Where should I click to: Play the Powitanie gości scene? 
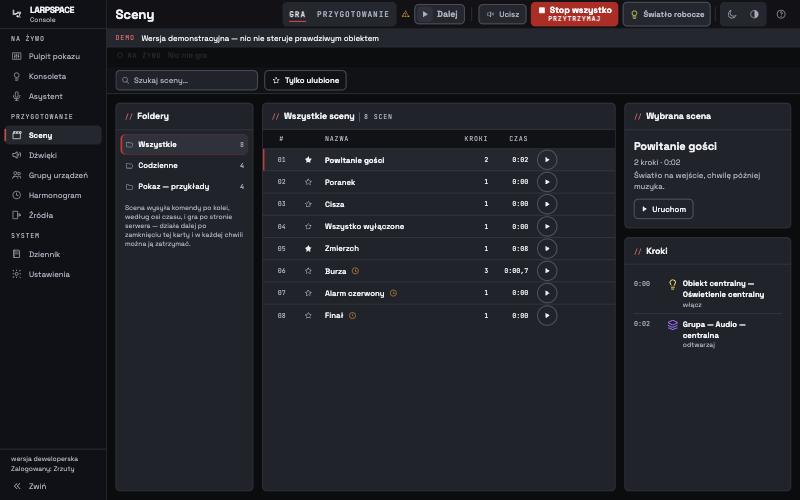(x=547, y=160)
